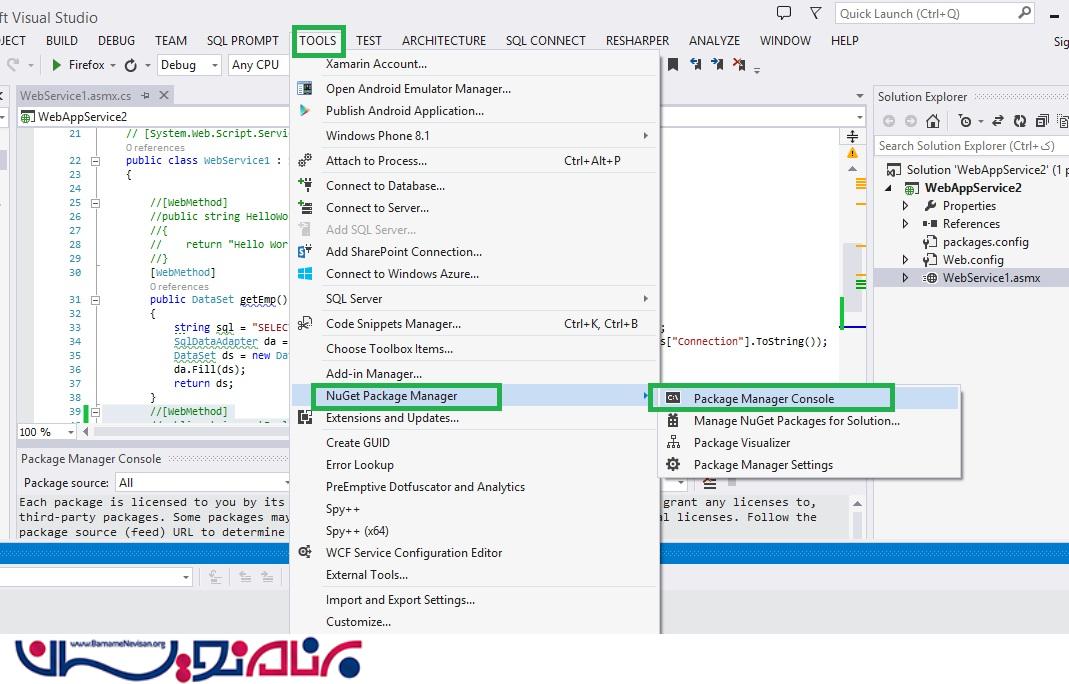This screenshot has height=684, width=1069.
Task: Click the Home icon in Solution Explorer
Action: click(933, 121)
